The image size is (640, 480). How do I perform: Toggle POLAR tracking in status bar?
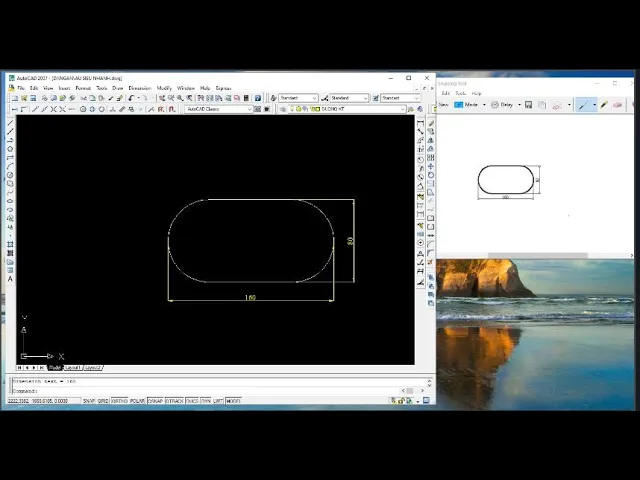[x=138, y=401]
